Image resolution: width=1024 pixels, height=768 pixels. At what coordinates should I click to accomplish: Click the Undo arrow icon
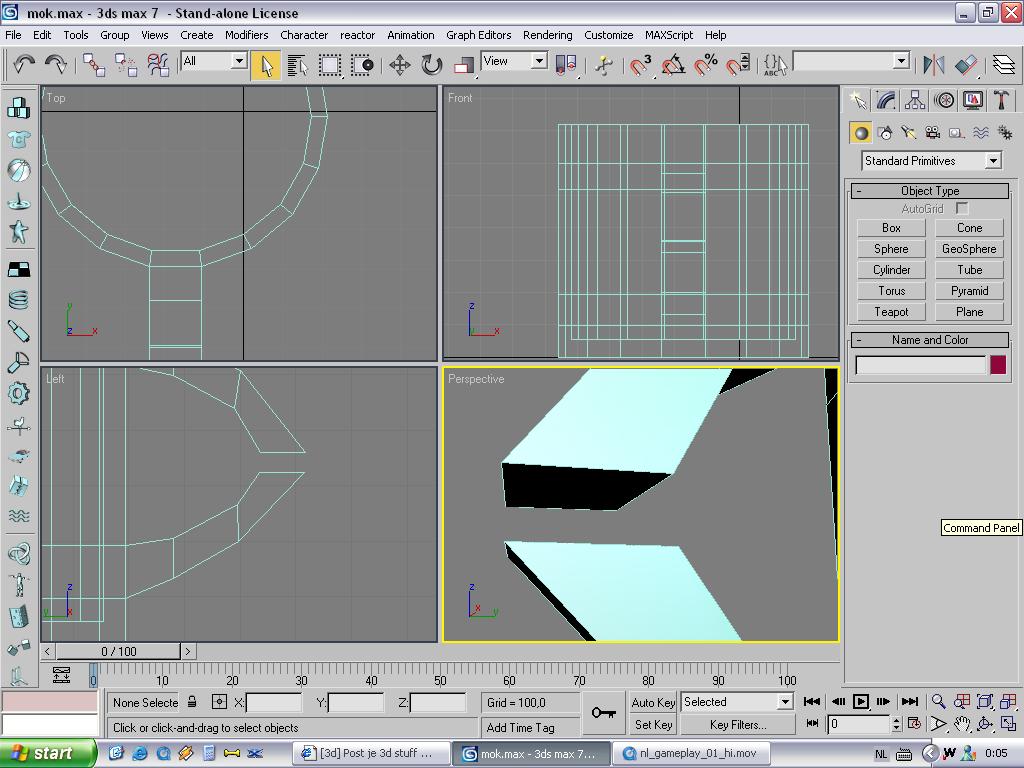[24, 65]
